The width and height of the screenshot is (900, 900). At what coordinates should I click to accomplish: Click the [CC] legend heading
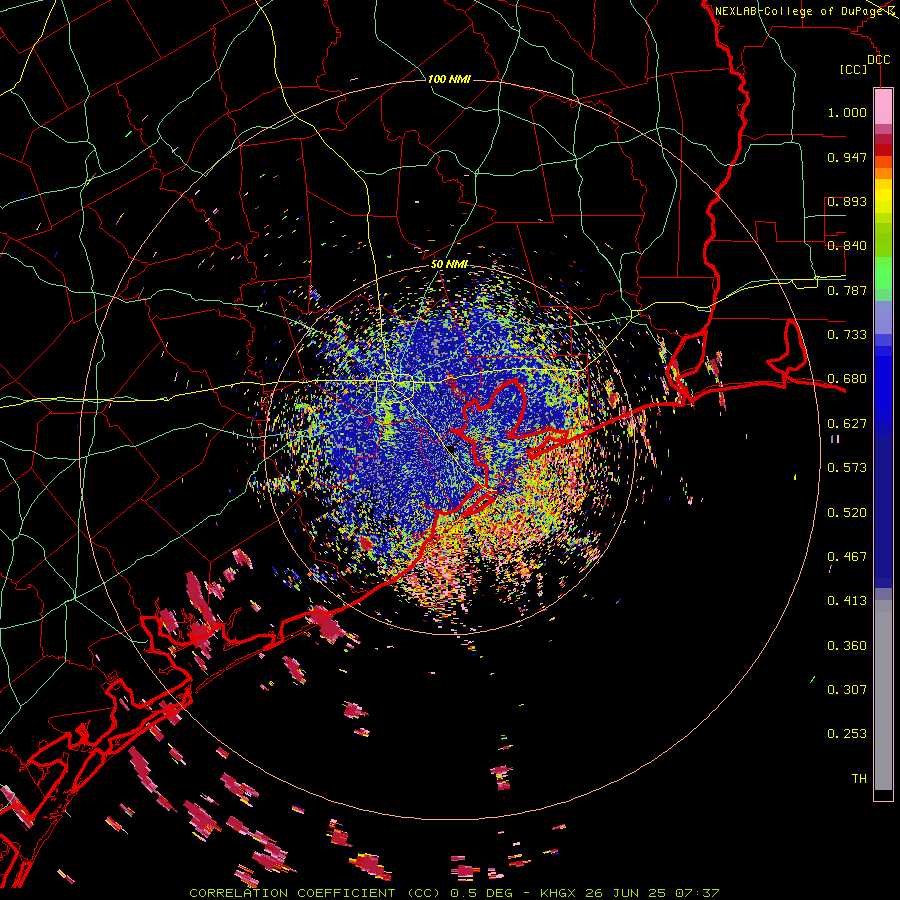point(854,69)
